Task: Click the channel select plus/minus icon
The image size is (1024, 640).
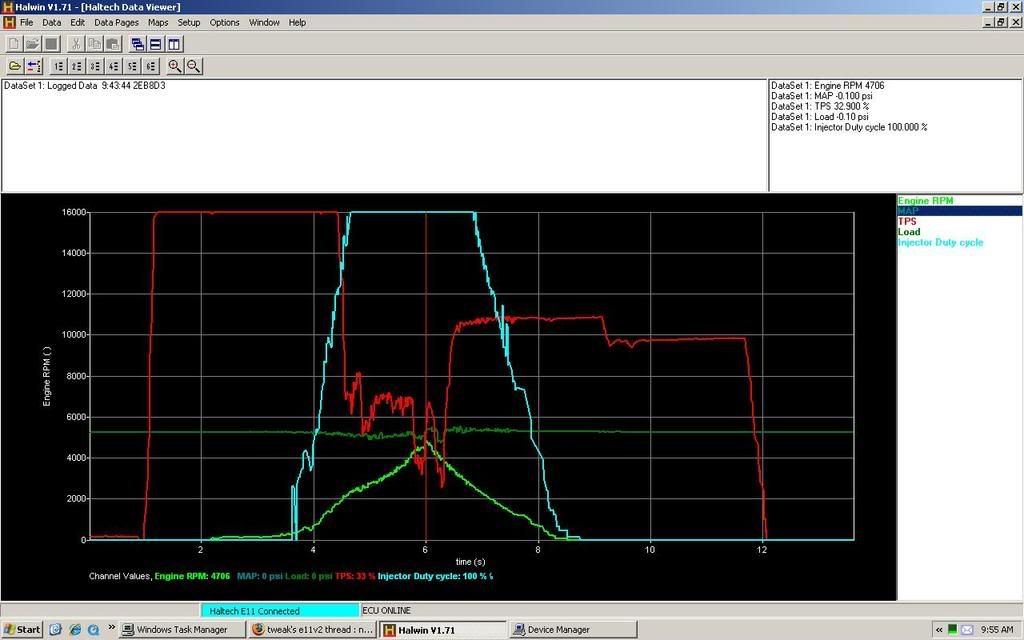Action: (34, 66)
